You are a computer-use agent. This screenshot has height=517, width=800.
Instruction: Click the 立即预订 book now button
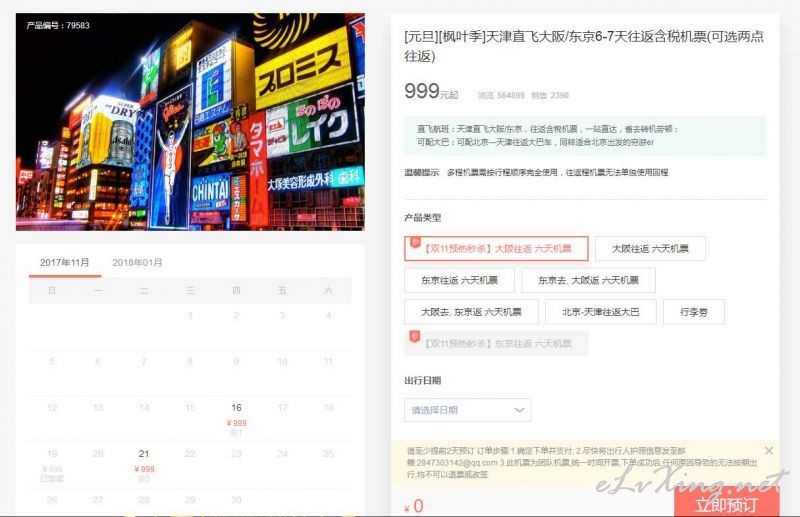(x=727, y=504)
